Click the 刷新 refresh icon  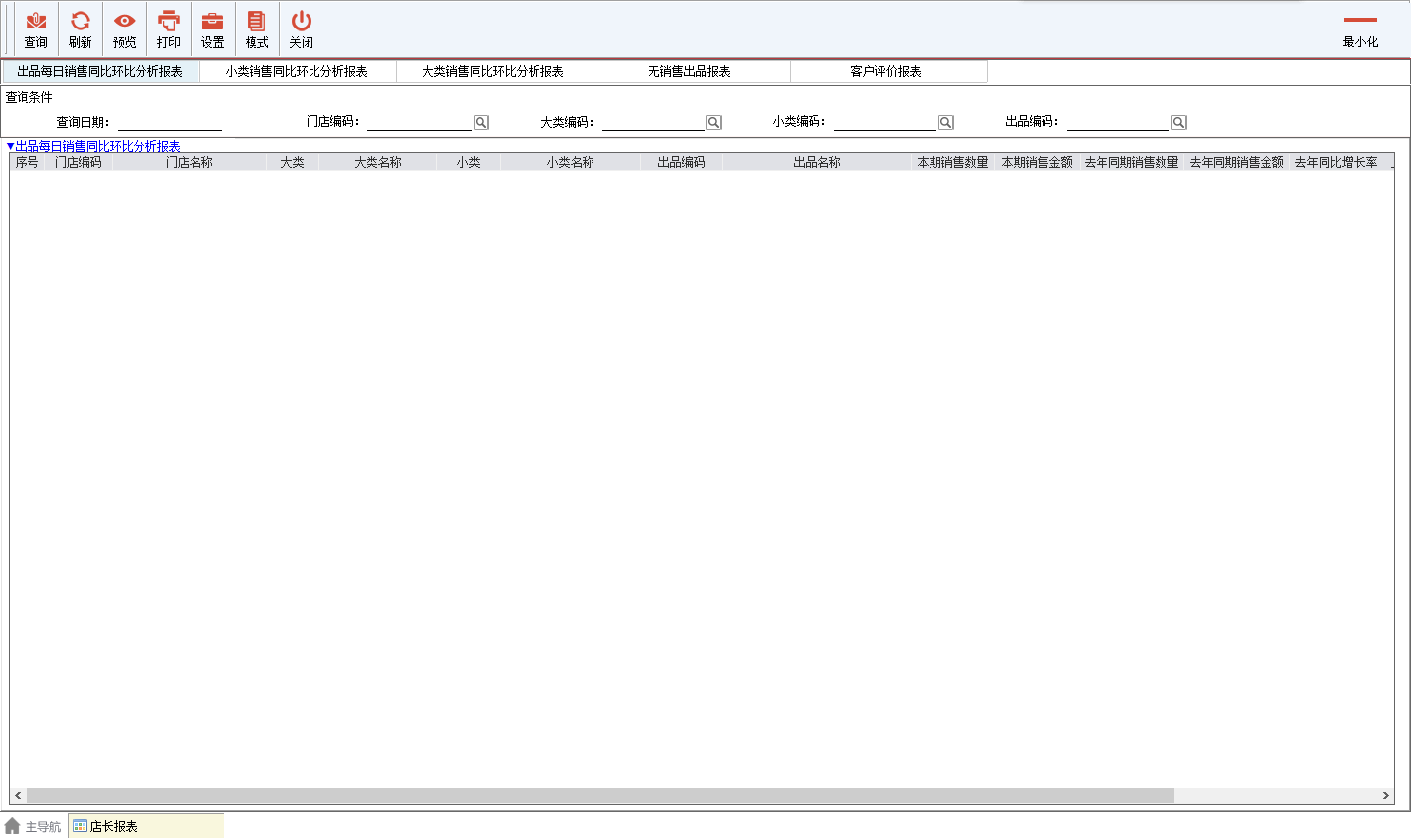point(81,28)
